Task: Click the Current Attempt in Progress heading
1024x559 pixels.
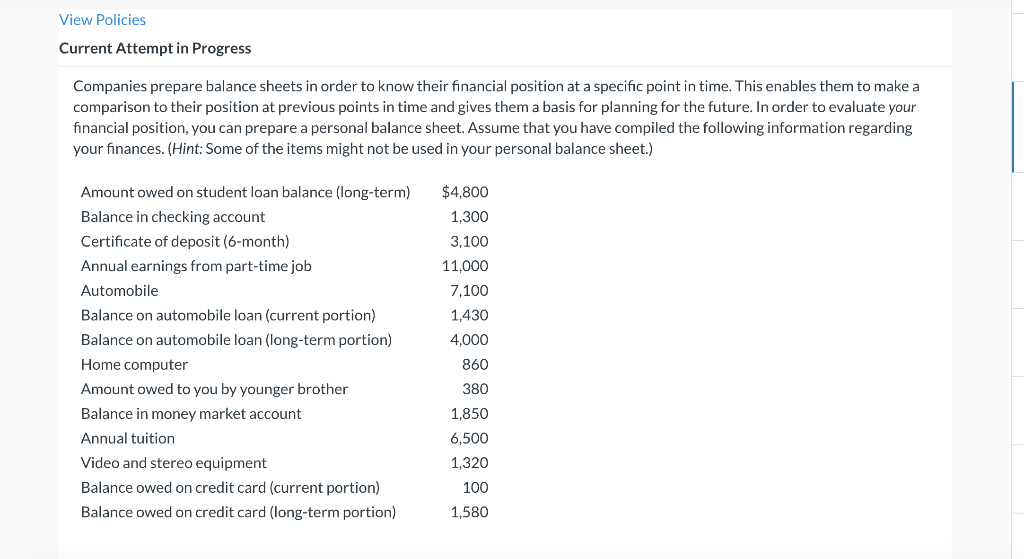Action: [x=155, y=48]
